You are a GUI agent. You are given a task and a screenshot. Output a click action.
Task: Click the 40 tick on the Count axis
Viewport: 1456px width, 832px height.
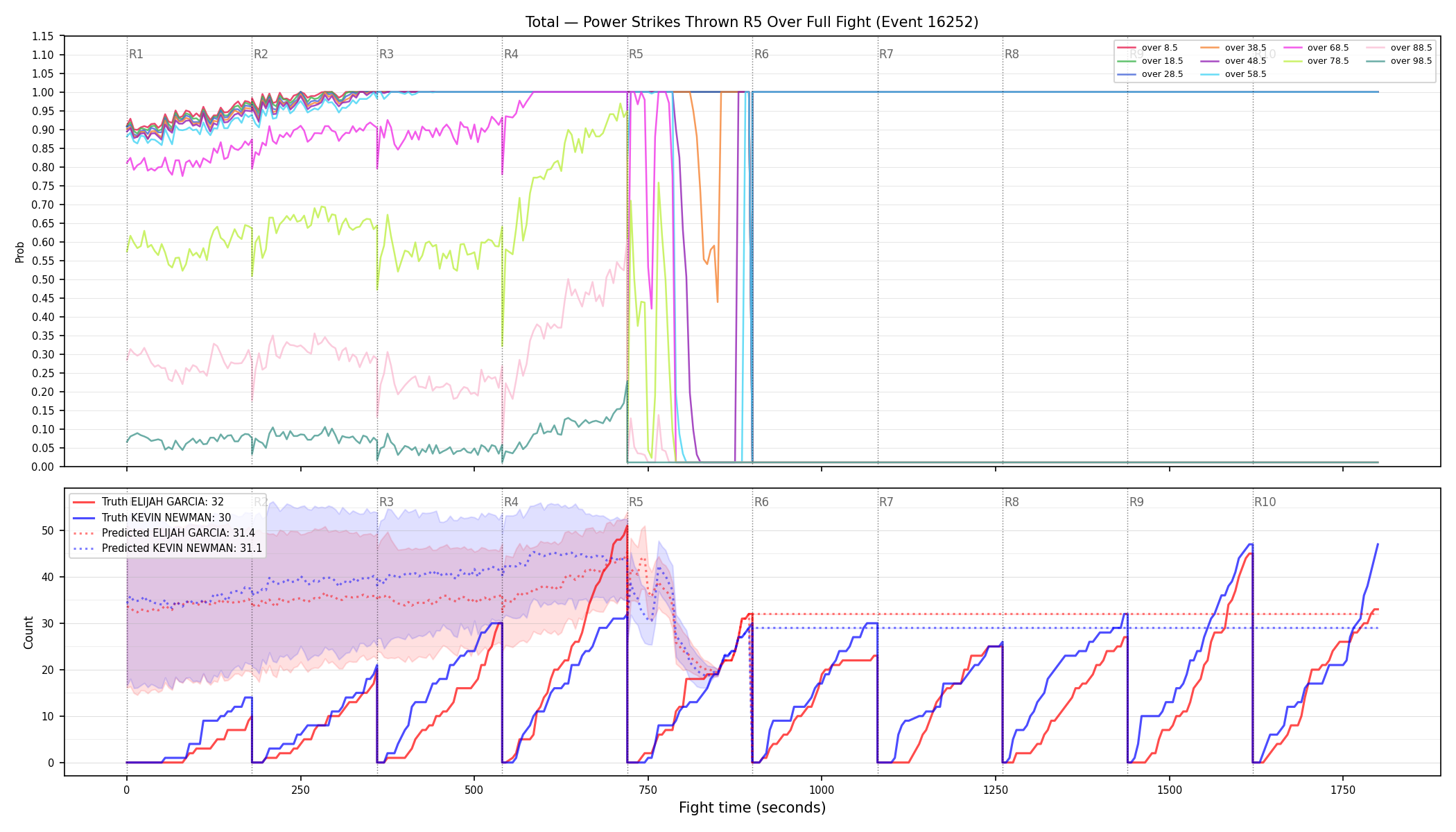point(48,577)
